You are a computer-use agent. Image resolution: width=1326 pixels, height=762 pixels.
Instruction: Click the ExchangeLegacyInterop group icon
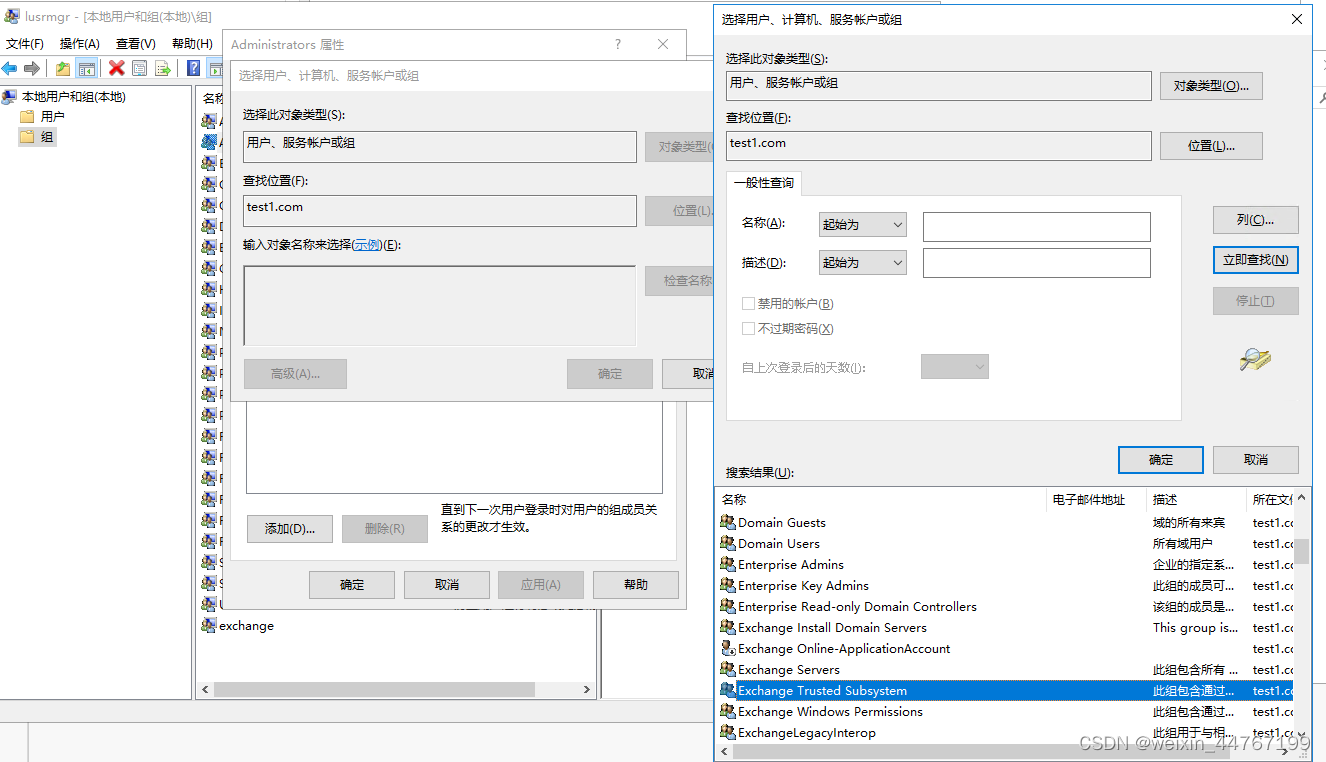pos(728,732)
